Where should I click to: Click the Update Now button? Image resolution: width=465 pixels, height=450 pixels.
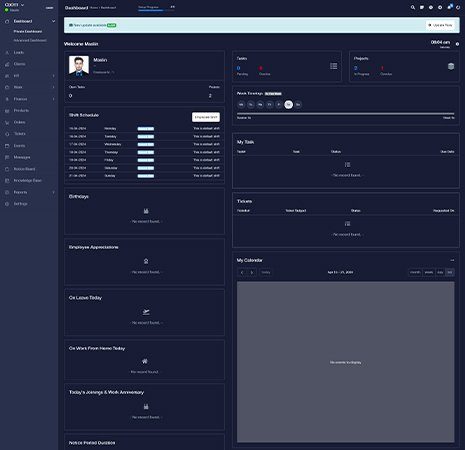pos(440,25)
